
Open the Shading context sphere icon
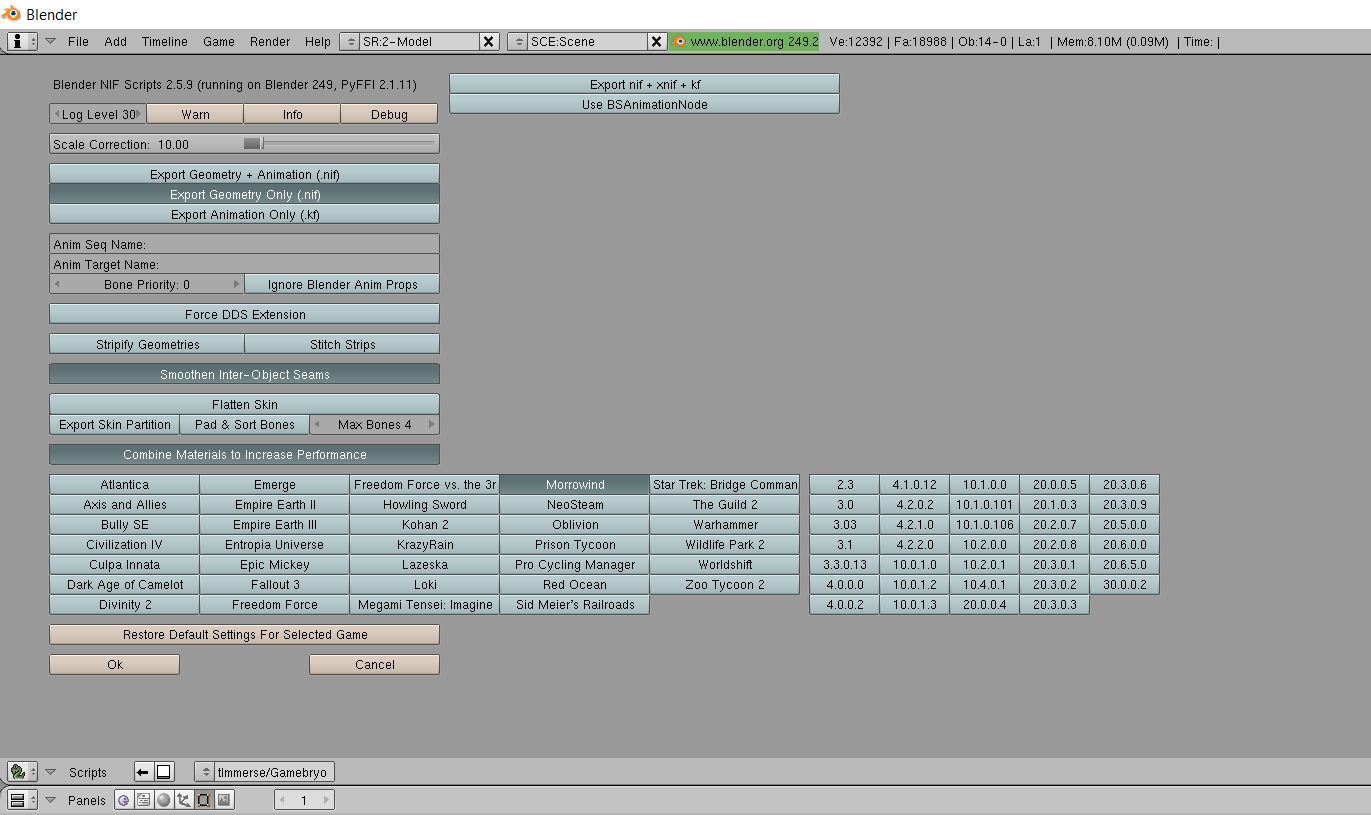[x=164, y=800]
